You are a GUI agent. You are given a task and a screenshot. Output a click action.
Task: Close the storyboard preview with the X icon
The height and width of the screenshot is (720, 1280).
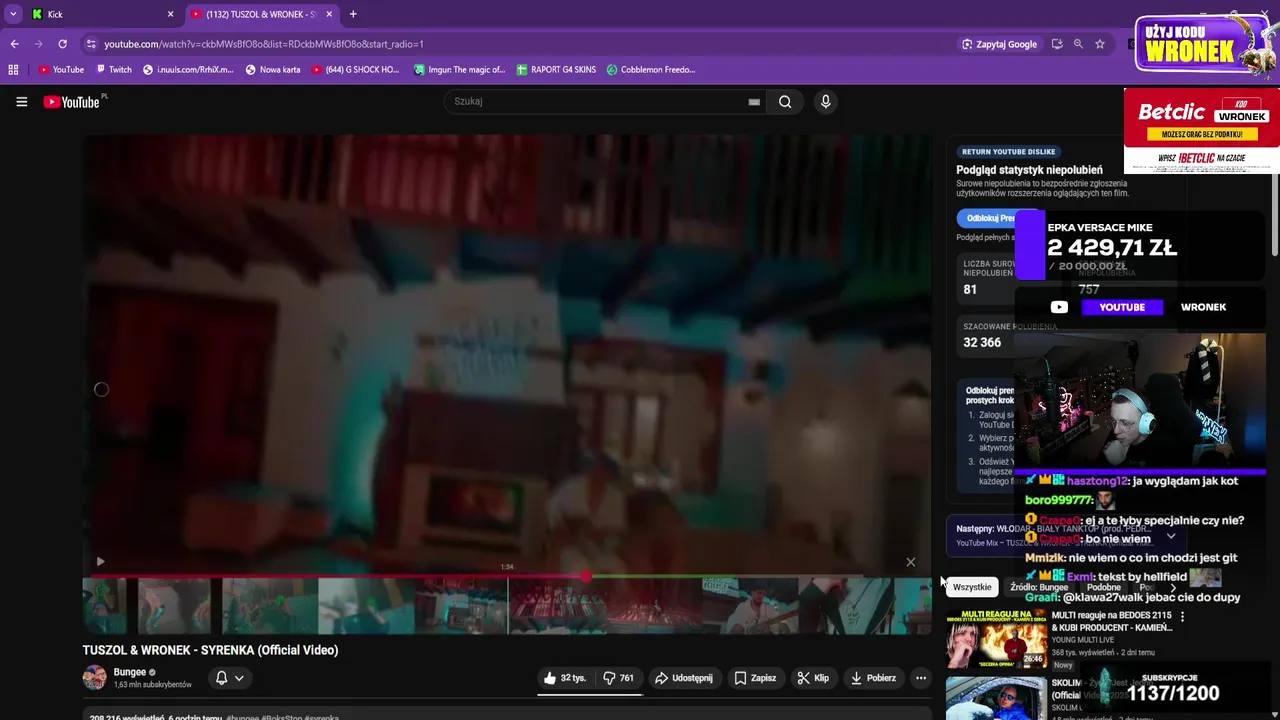click(910, 562)
